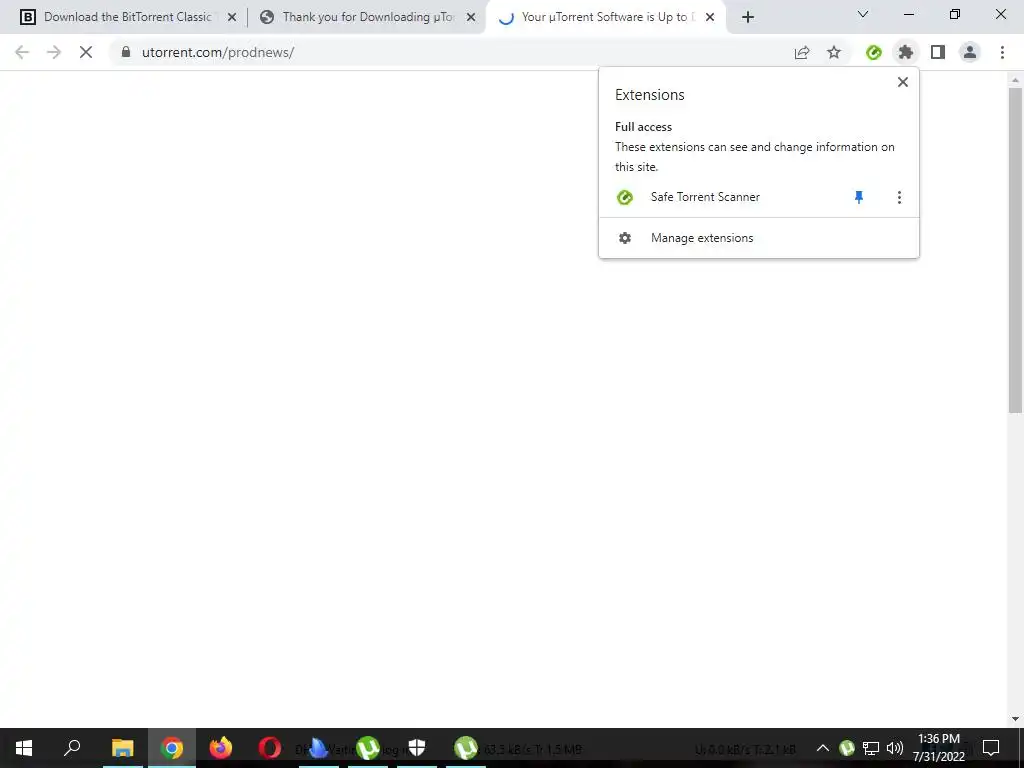
Task: Open the network status tray icon
Action: [871, 748]
